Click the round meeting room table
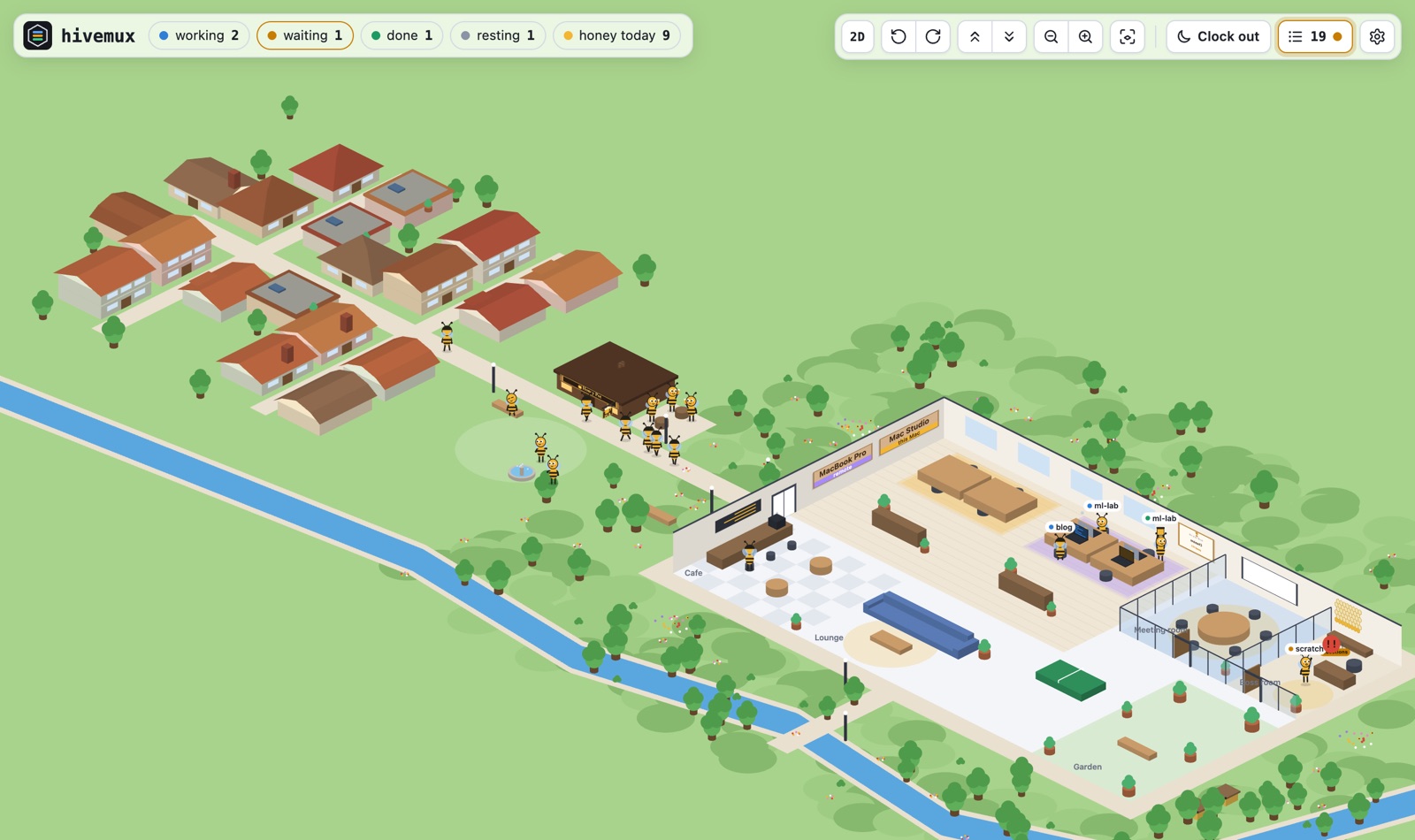Screen dimensions: 1415x840 click(1224, 628)
